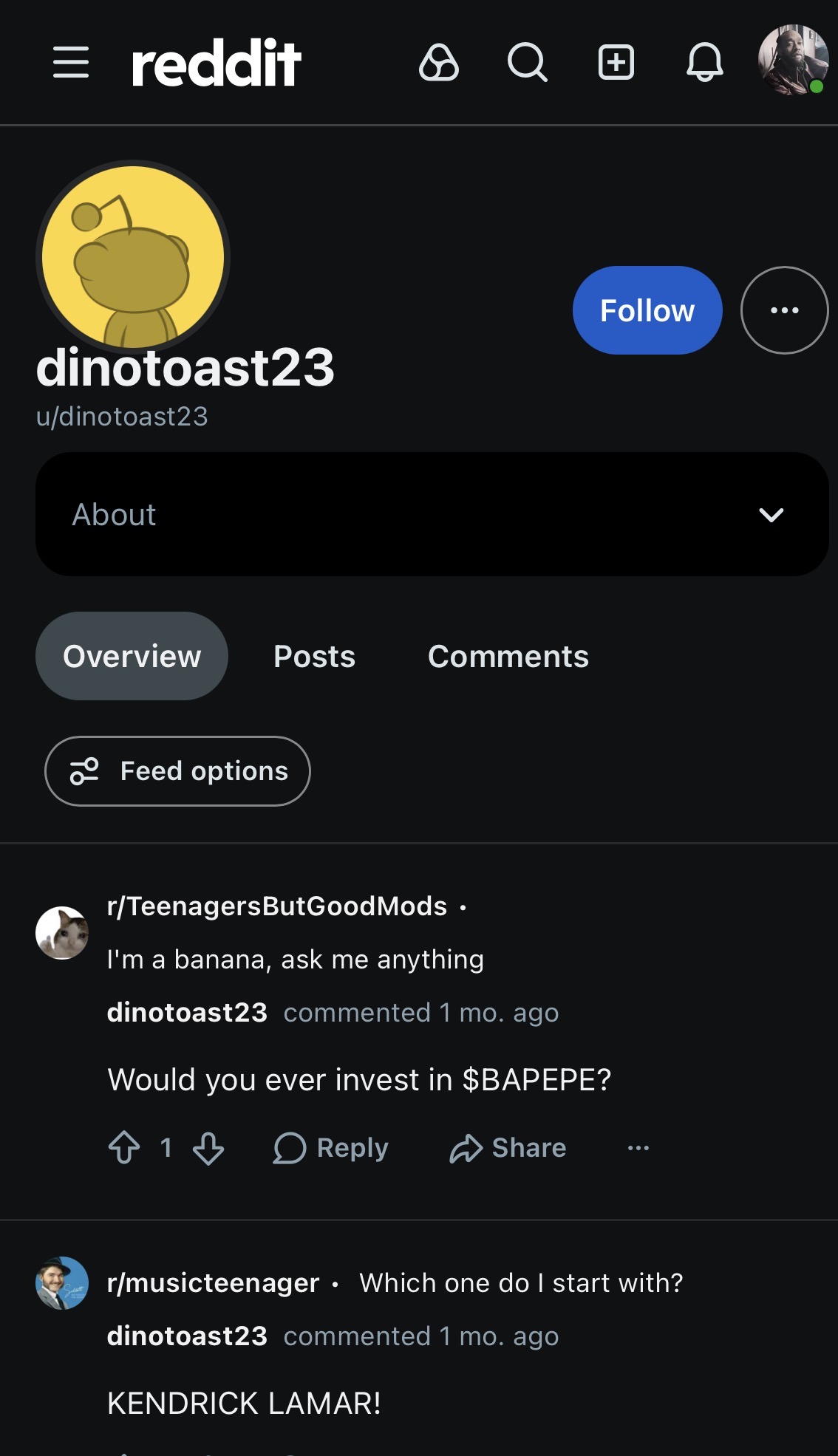The image size is (838, 1456).
Task: Reply to the $BAPEPE comment
Action: tap(331, 1148)
